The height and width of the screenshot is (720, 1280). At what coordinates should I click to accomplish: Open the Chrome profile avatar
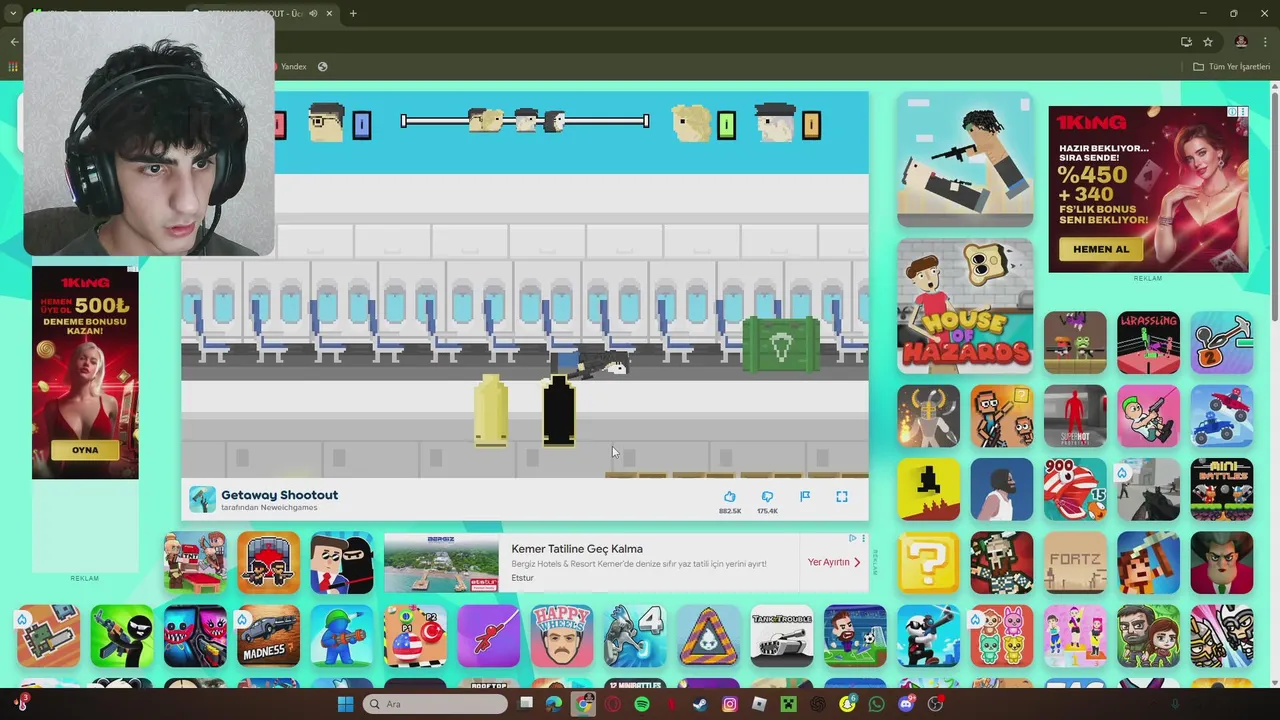(1241, 42)
